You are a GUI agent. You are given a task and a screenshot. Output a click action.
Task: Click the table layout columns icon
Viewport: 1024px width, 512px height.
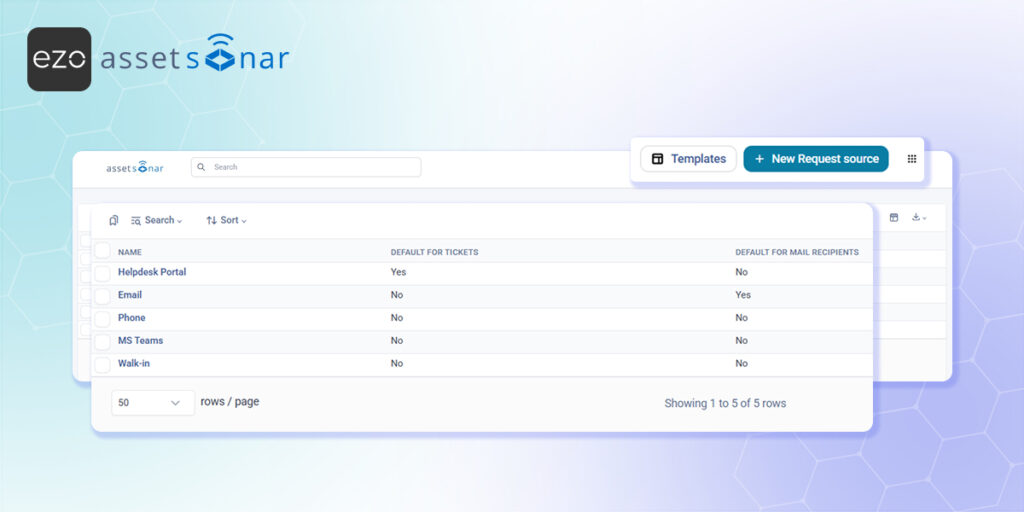tap(894, 217)
